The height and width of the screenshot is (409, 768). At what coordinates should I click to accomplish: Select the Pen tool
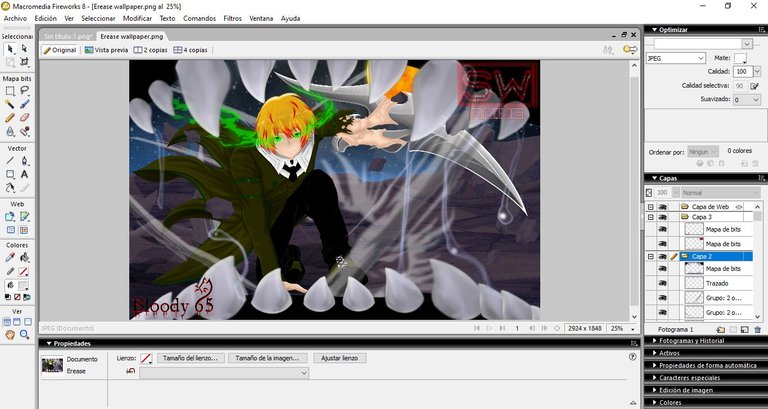24,160
